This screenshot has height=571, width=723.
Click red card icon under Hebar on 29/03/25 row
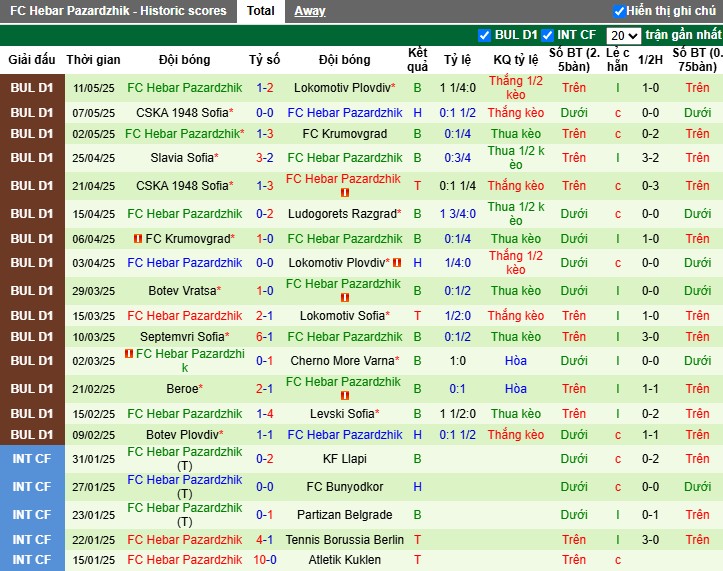pyautogui.click(x=344, y=298)
